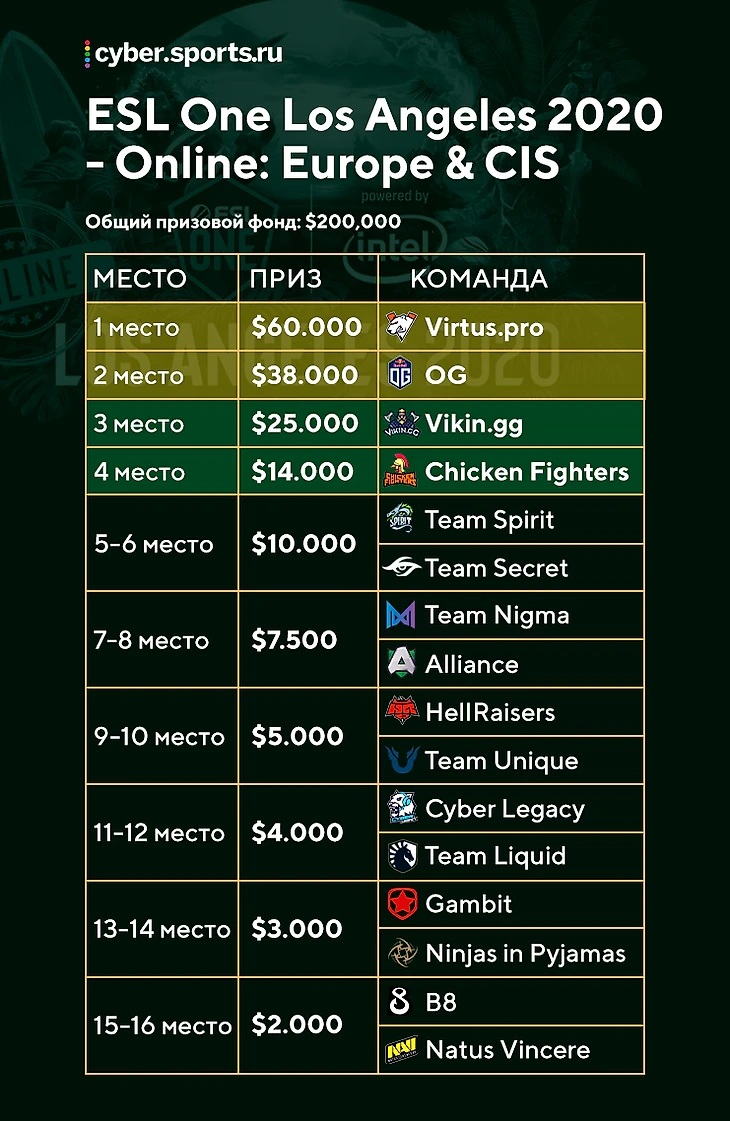Click the МЕСТО column header
Image resolution: width=730 pixels, height=1121 pixels.
140,279
